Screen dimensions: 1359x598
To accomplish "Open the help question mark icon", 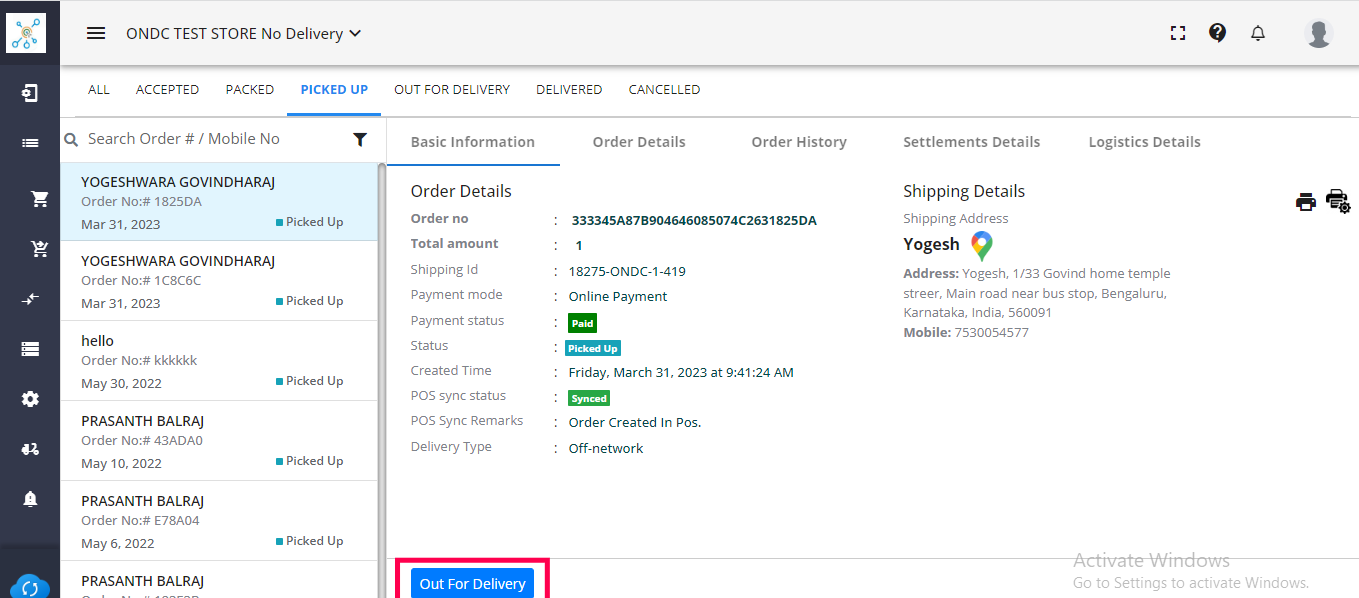I will pyautogui.click(x=1217, y=33).
